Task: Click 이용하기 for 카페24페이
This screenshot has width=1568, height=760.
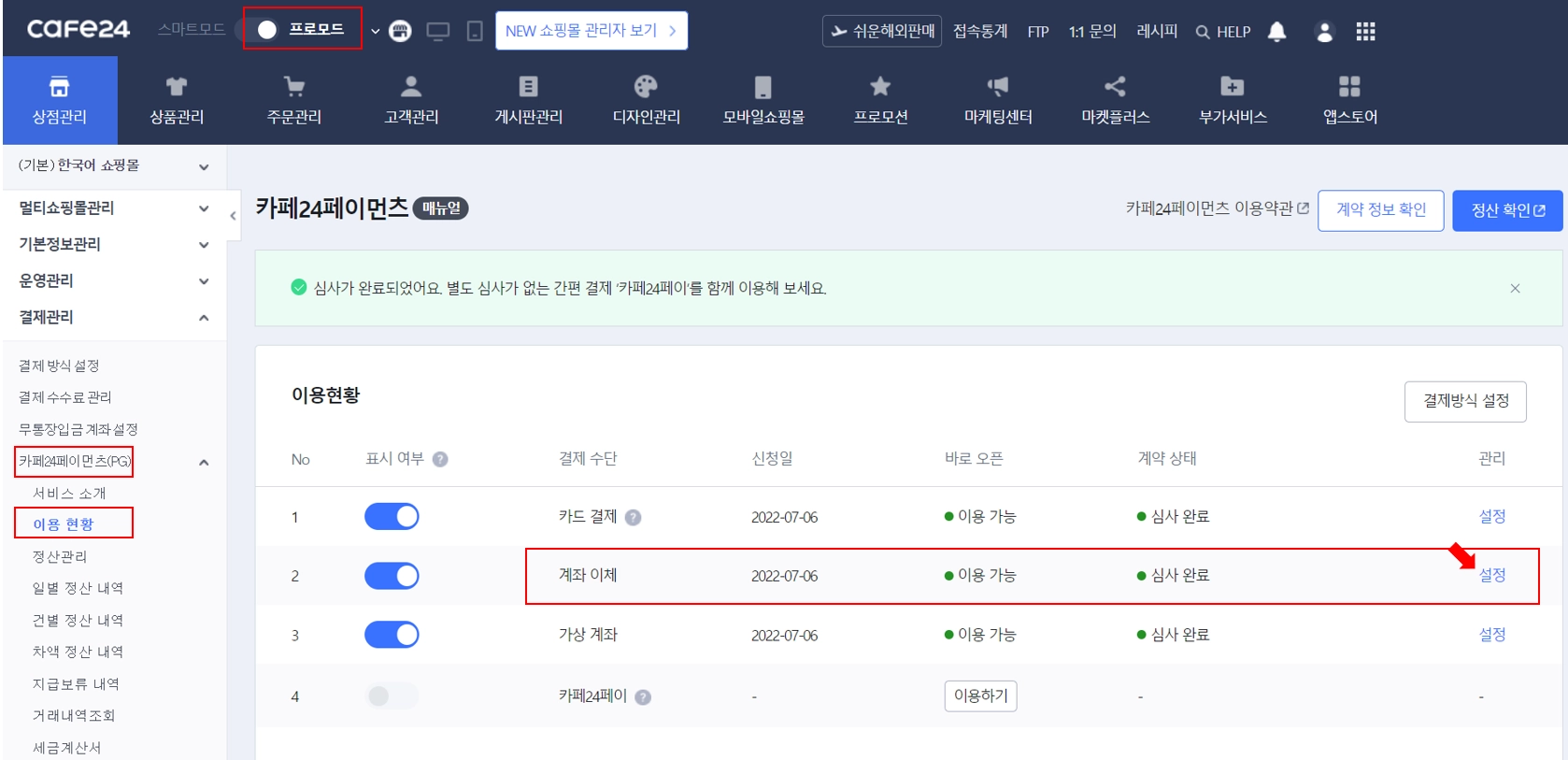Action: coord(980,695)
